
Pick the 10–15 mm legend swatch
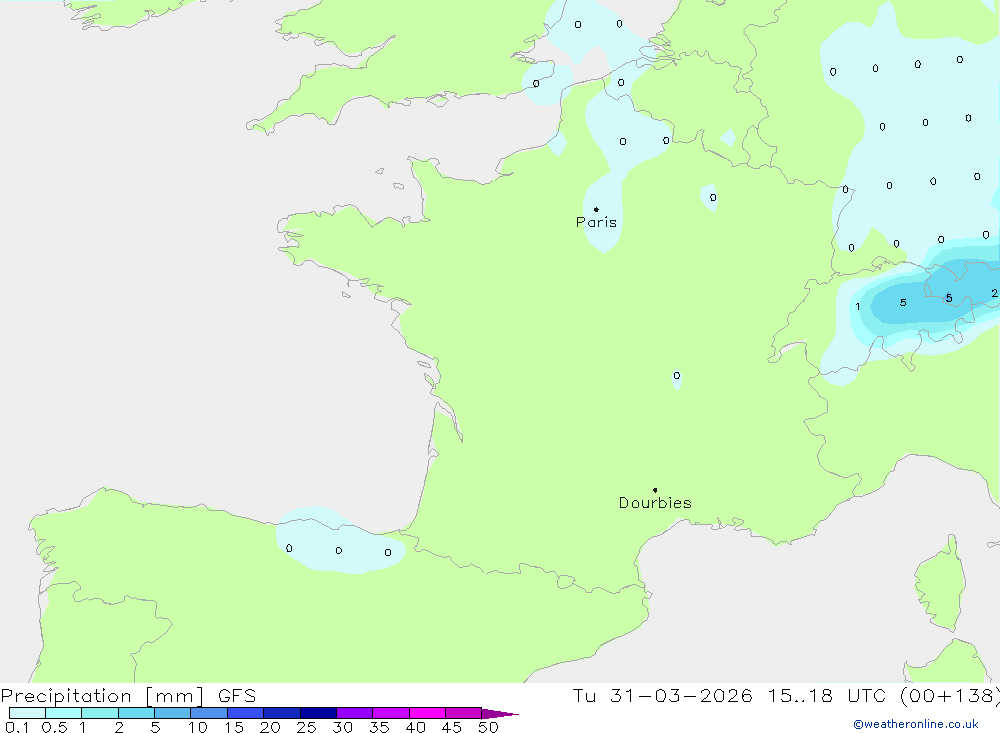pos(209,713)
